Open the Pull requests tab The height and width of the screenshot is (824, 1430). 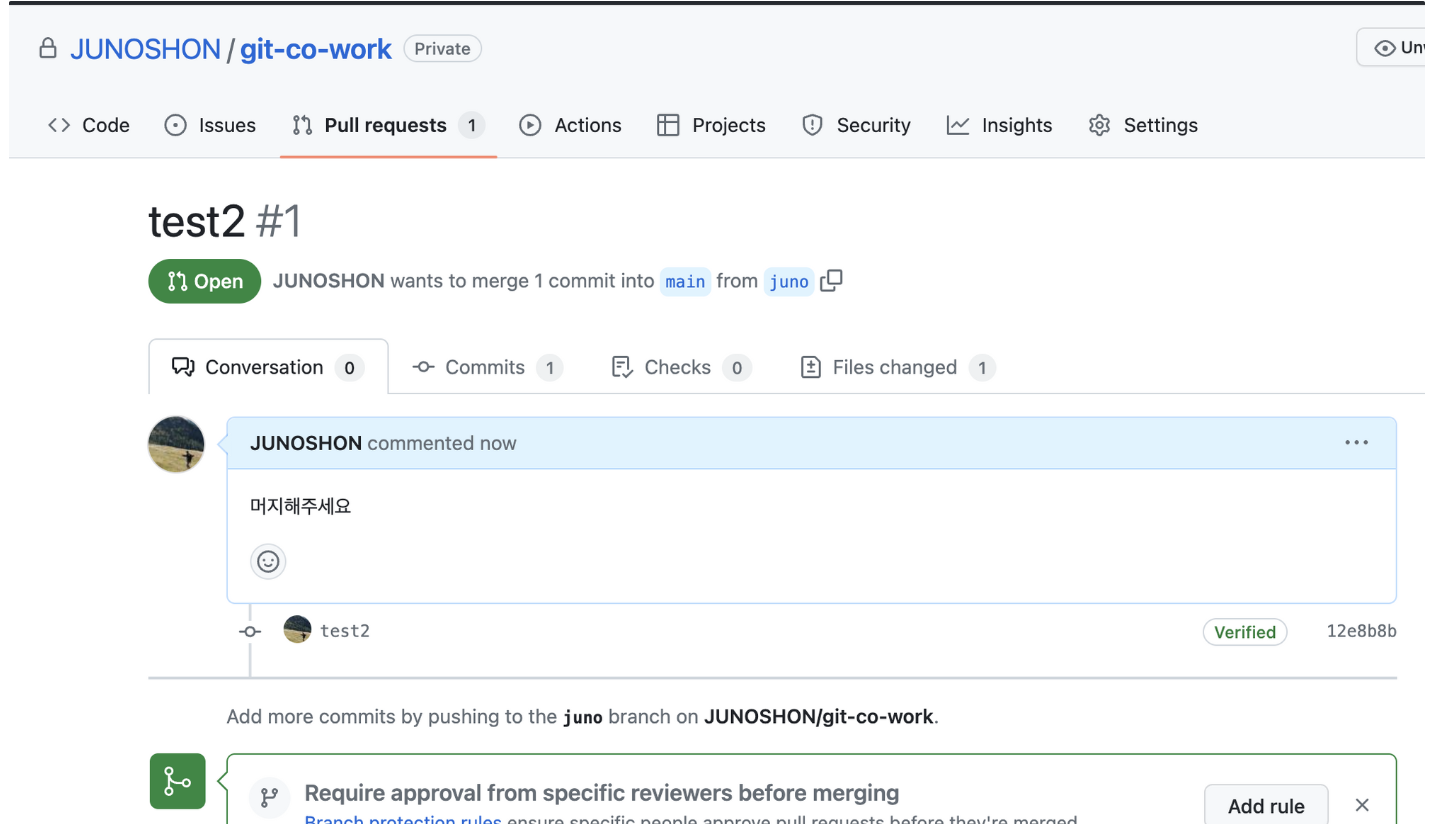coord(388,125)
